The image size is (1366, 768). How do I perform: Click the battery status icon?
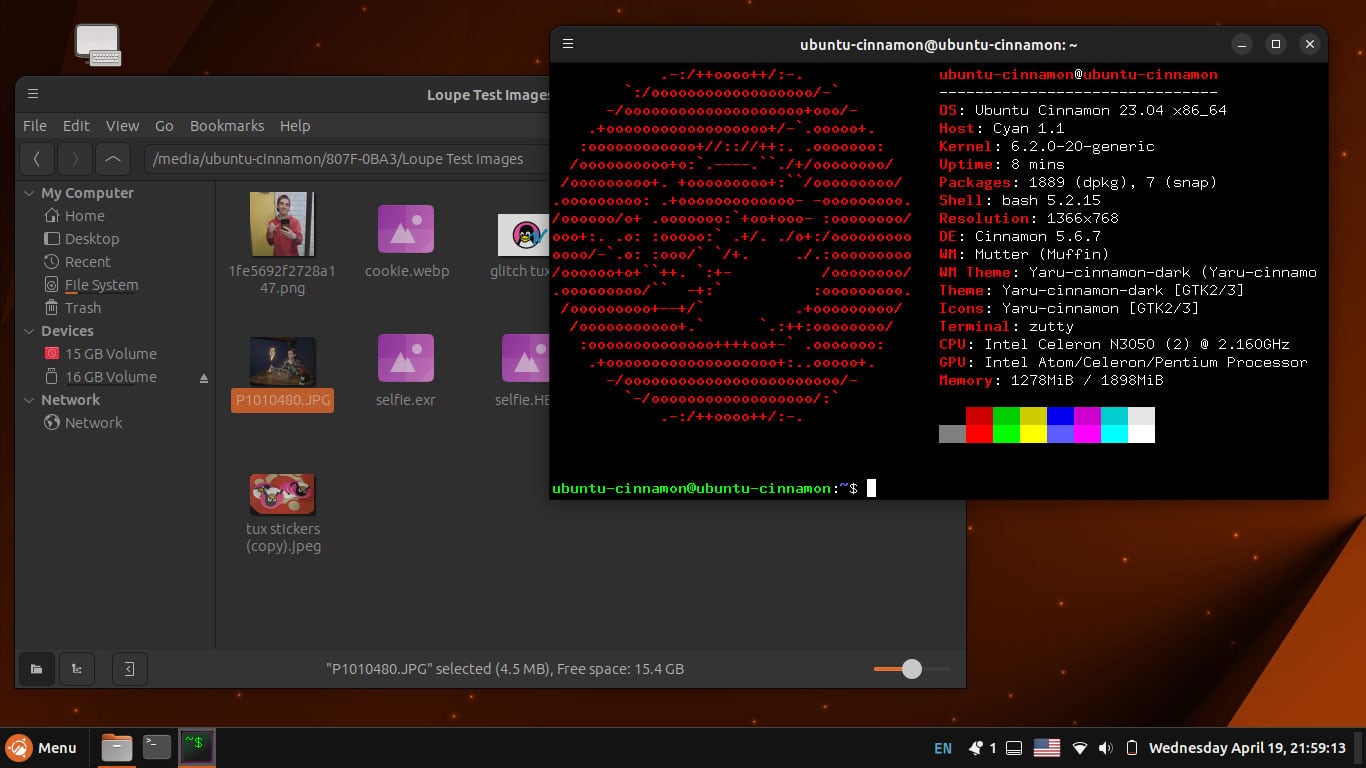click(1131, 747)
